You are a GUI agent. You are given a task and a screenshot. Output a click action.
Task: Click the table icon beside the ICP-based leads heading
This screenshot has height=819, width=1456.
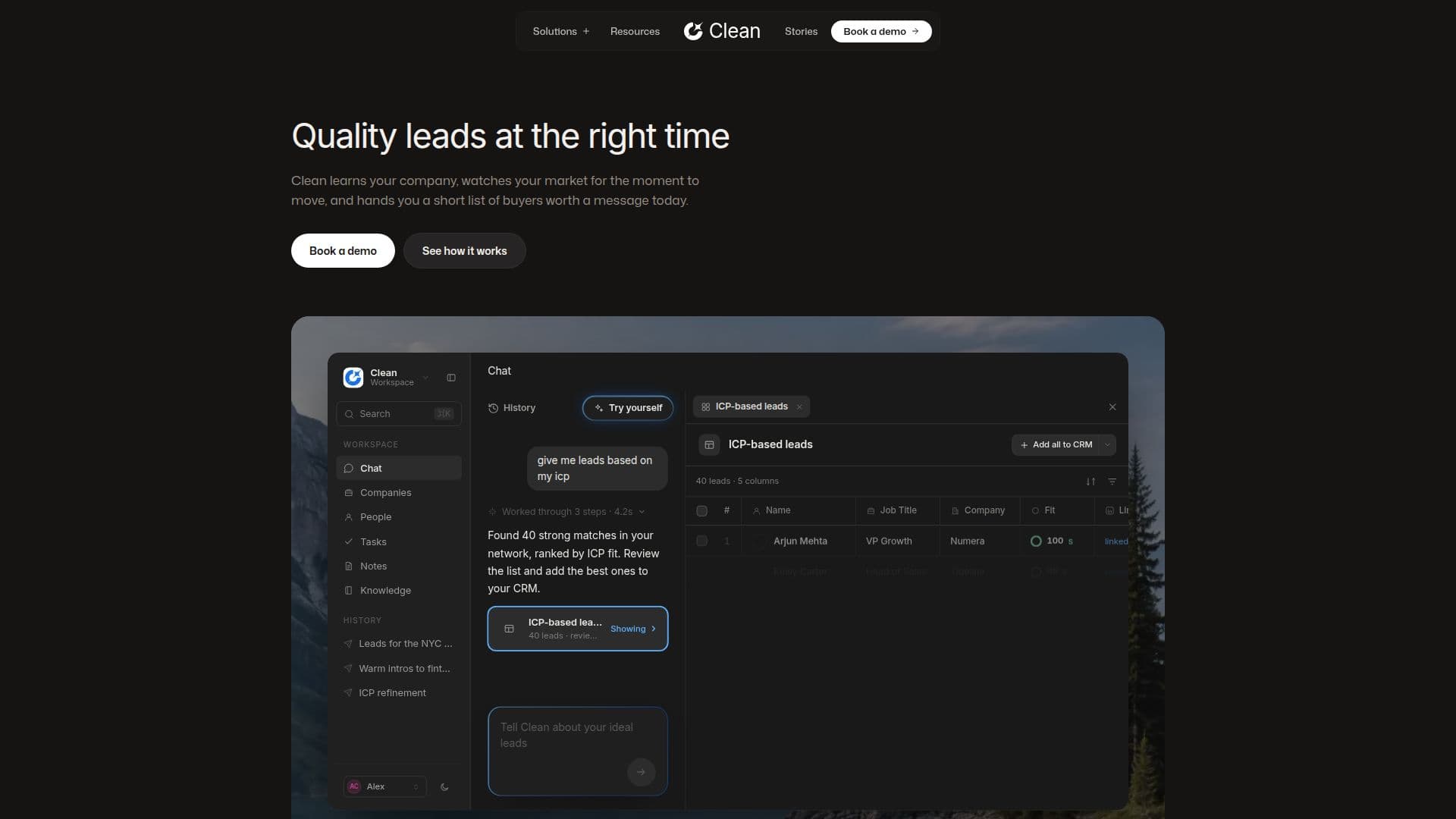tap(709, 445)
